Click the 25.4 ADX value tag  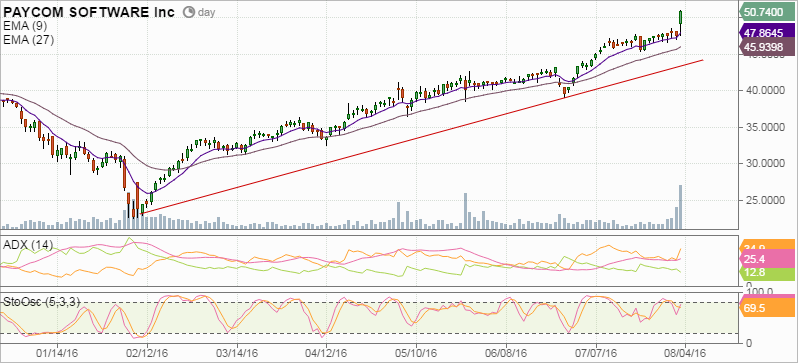[x=767, y=260]
